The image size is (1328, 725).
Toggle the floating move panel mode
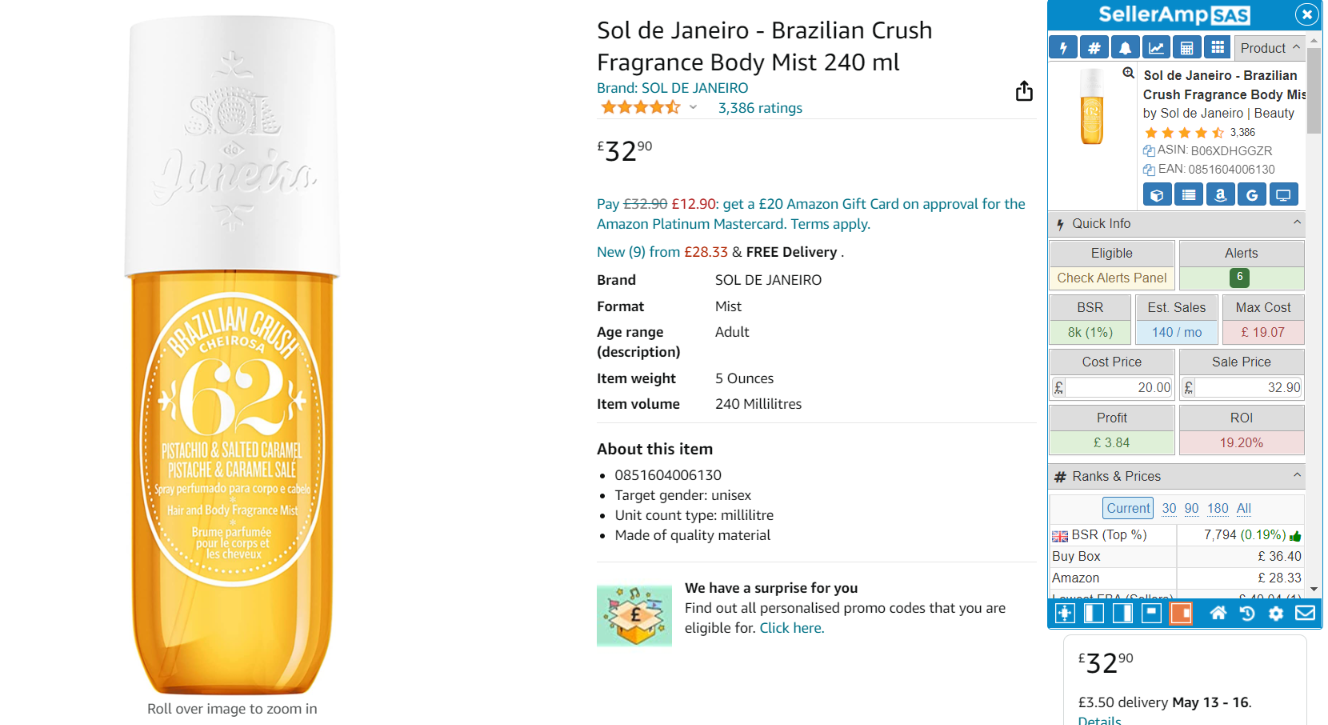(x=1065, y=613)
